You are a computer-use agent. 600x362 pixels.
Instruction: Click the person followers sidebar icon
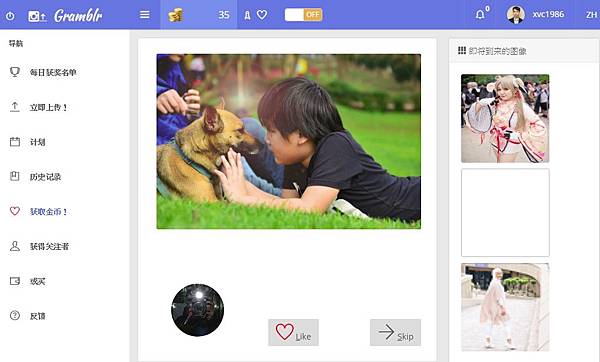point(15,246)
